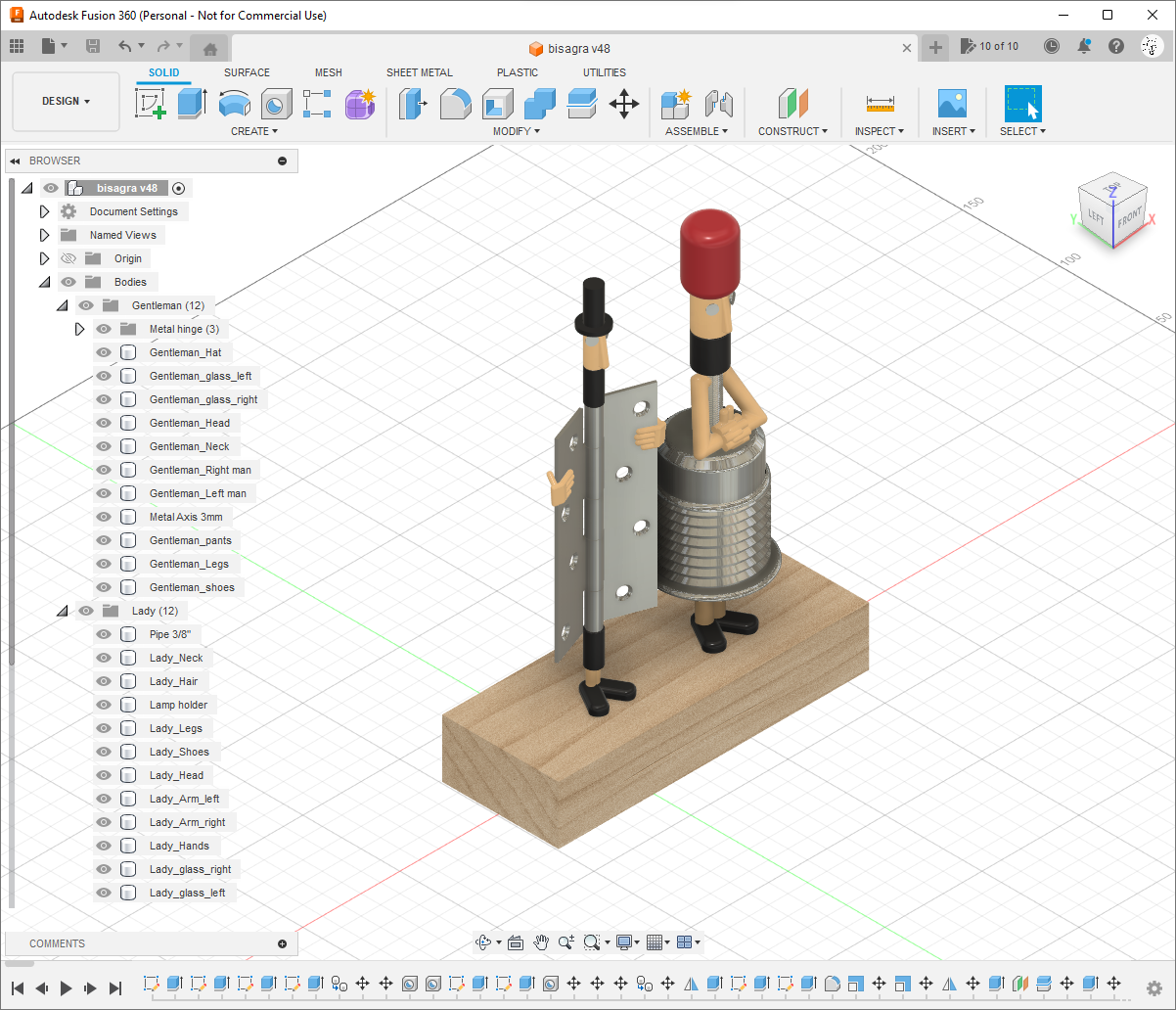The height and width of the screenshot is (1010, 1176).
Task: Toggle visibility of the Lady_Hair body
Action: point(103,681)
